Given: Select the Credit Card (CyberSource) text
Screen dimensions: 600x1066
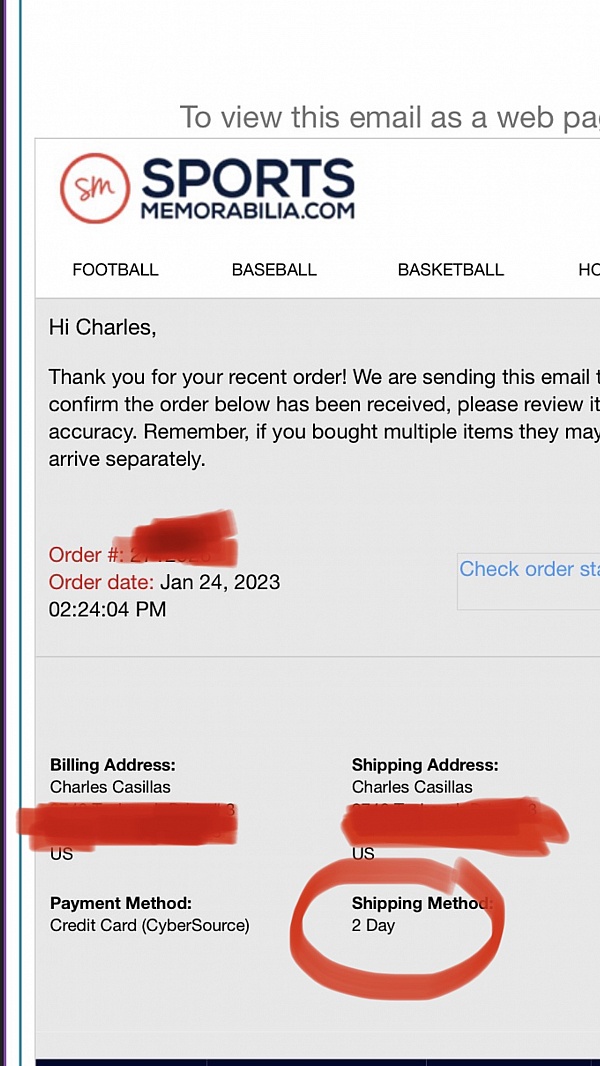Looking at the screenshot, I should pos(149,925).
